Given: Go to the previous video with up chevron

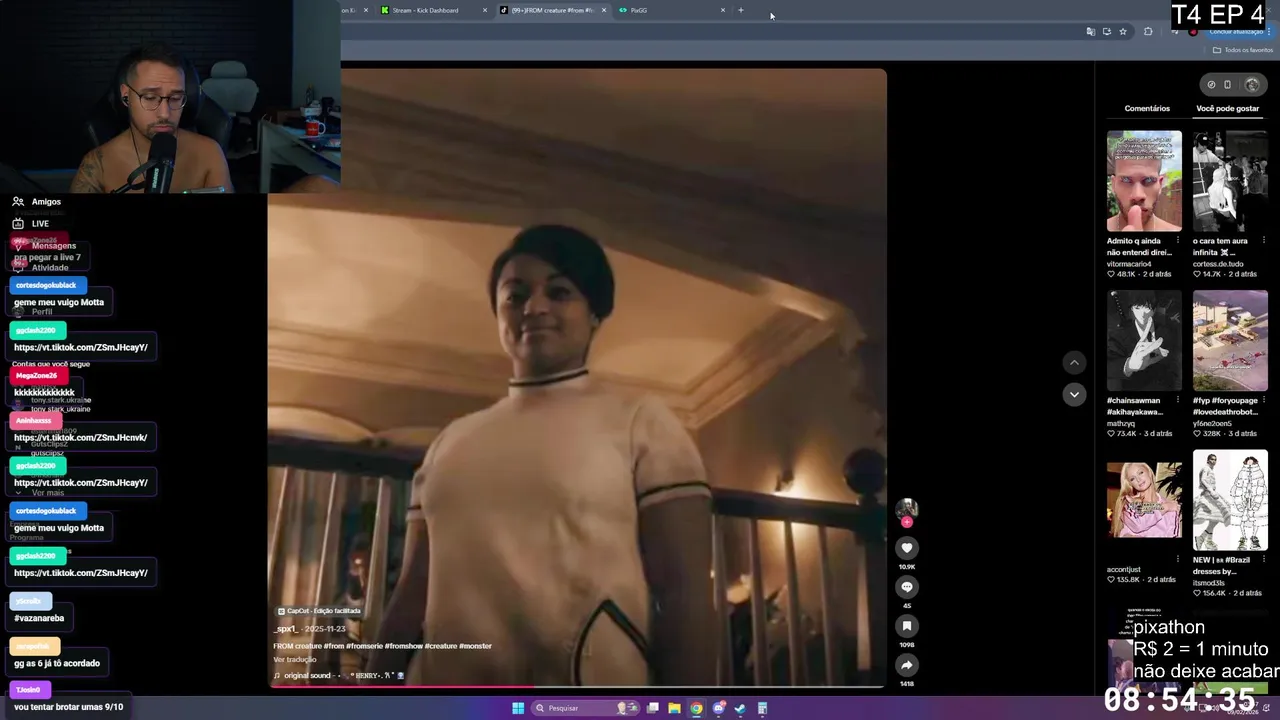Looking at the screenshot, I should click(1074, 363).
